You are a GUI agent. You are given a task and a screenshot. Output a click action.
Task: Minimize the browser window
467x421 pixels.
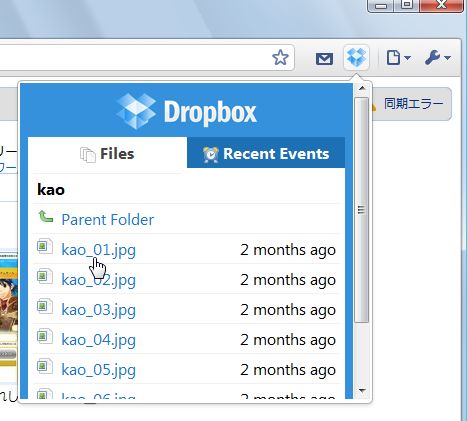[x=382, y=5]
